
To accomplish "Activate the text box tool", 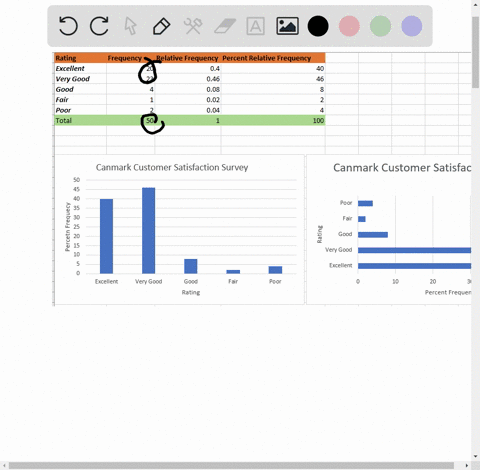I will (256, 26).
